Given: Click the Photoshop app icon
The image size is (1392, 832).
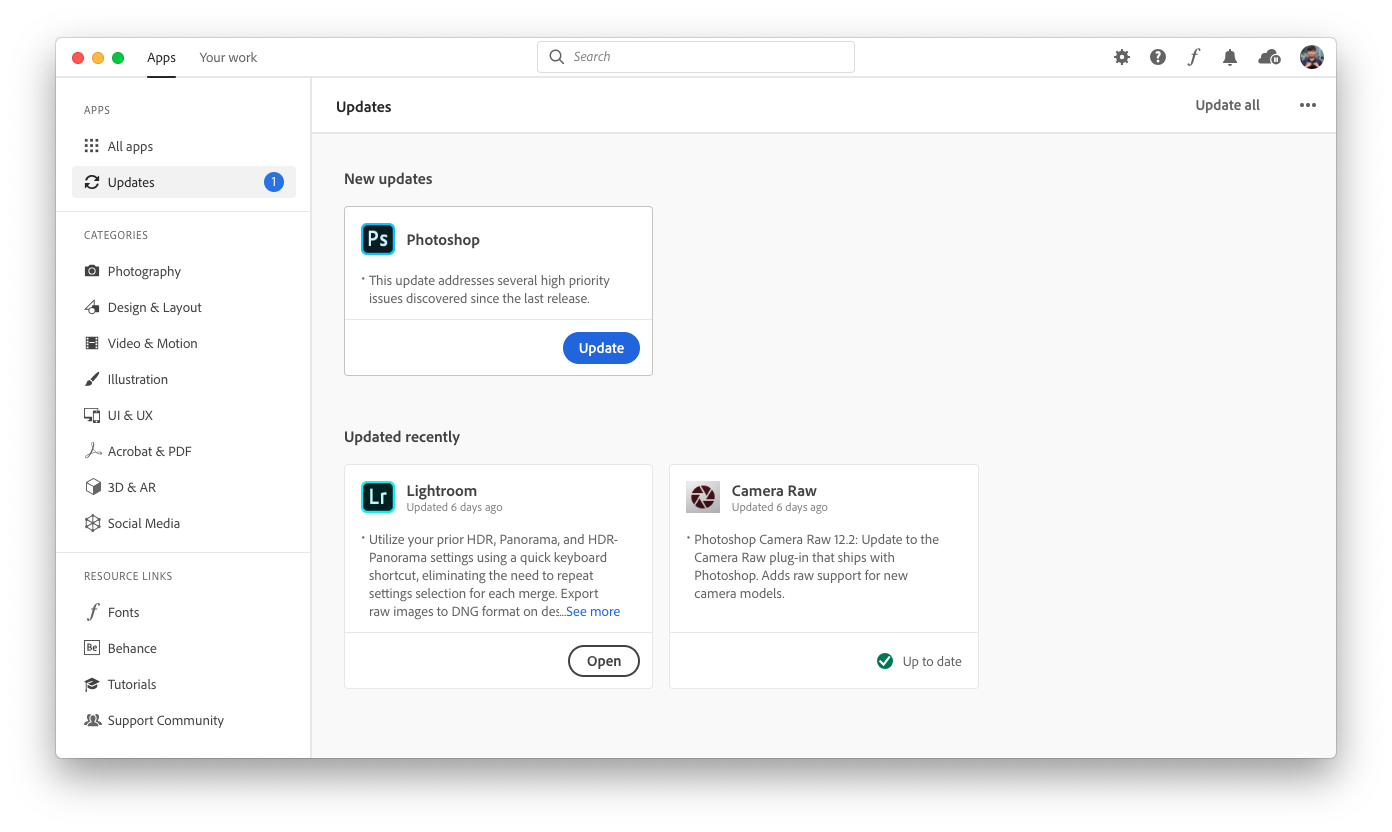Looking at the screenshot, I should tap(378, 240).
